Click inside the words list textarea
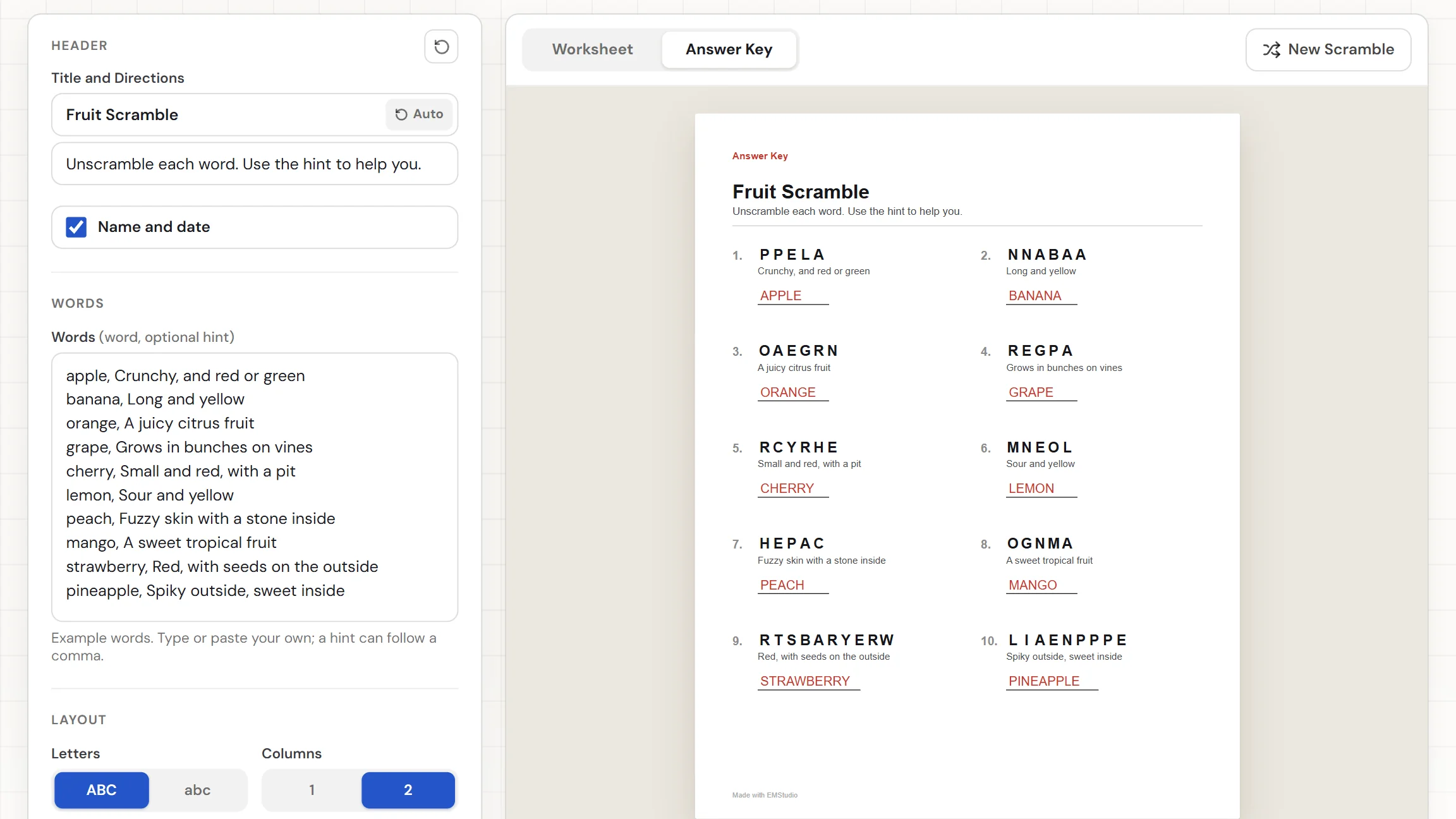Screen dimensions: 1456x819 [x=255, y=487]
